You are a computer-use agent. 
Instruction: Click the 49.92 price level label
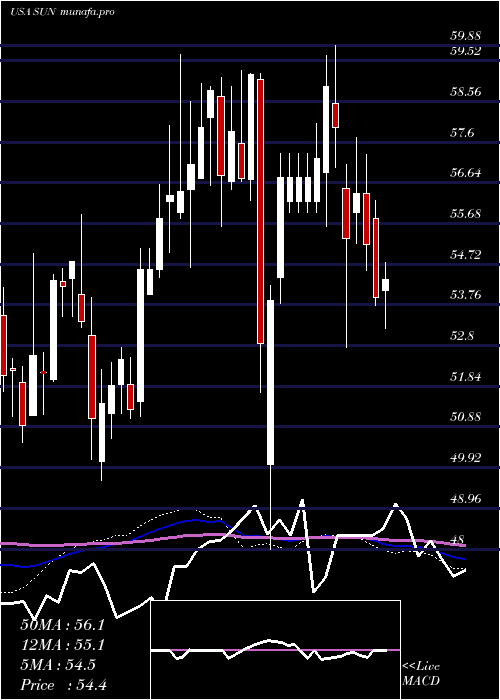tap(465, 458)
